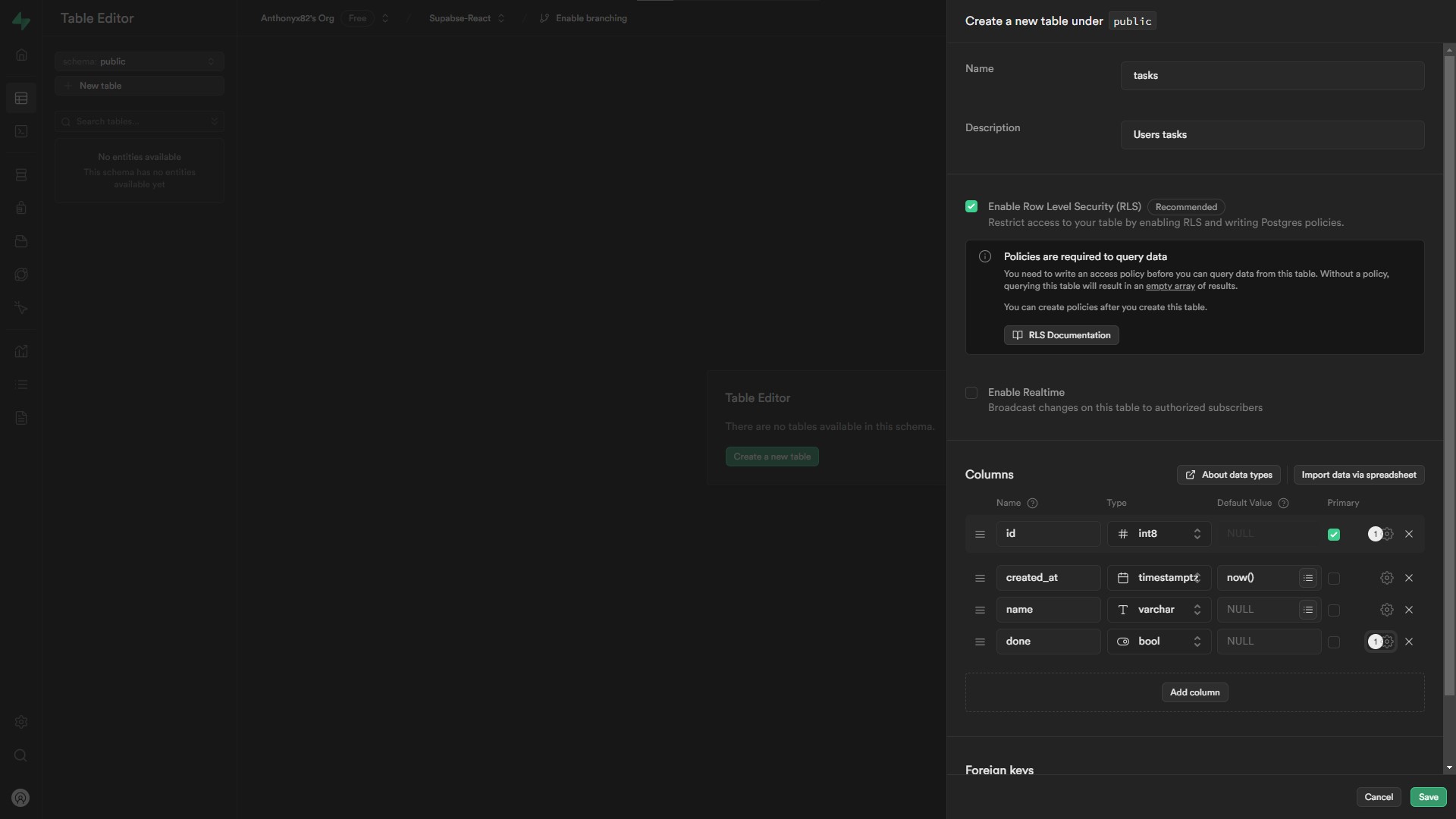Save the new tasks table
The height and width of the screenshot is (819, 1456).
pos(1428,797)
